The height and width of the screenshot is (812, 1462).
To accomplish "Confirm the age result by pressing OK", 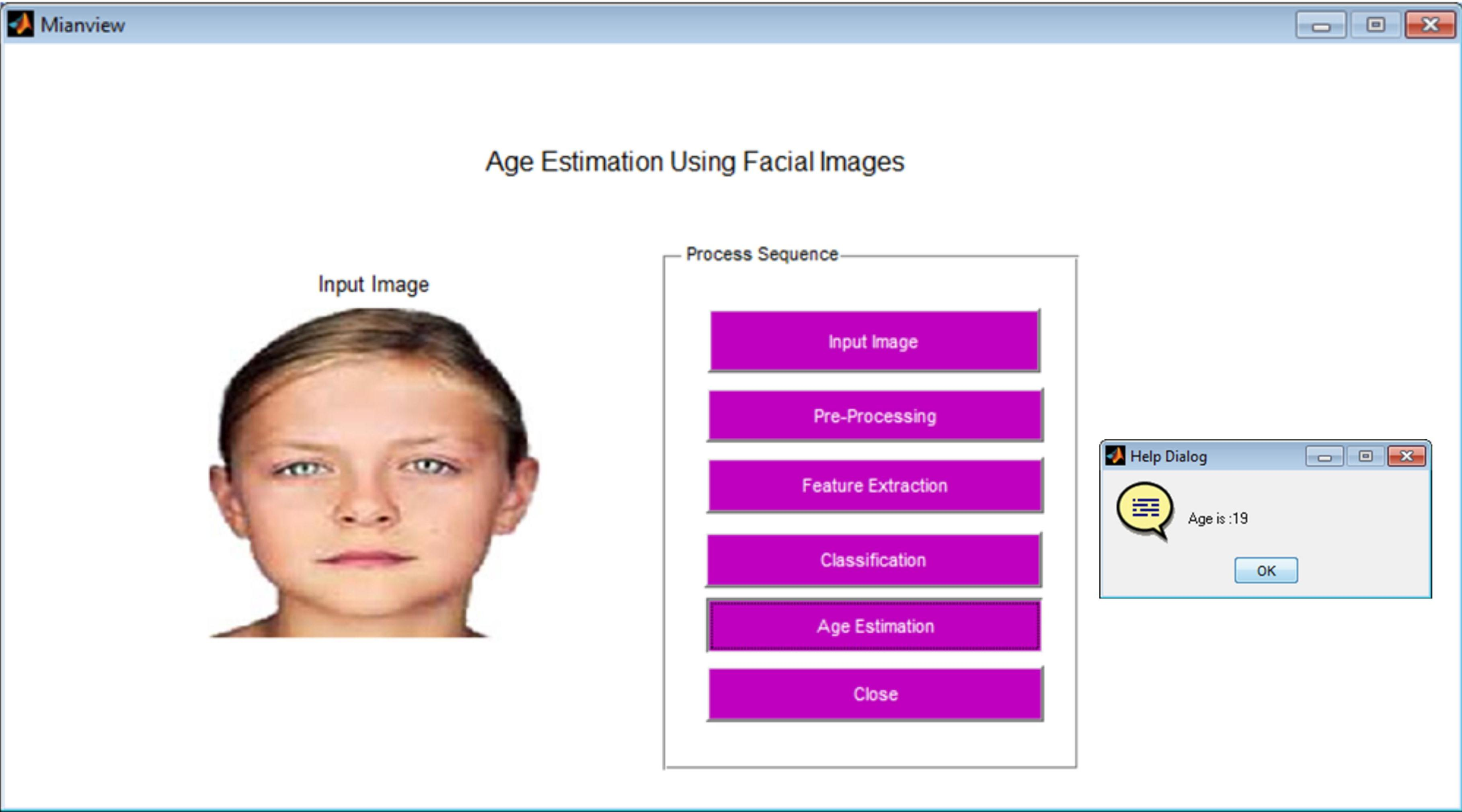I will pos(1266,571).
